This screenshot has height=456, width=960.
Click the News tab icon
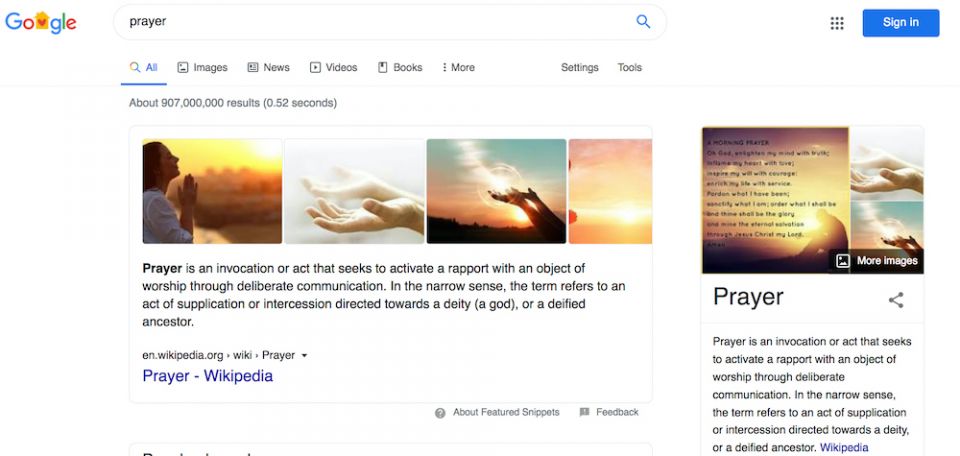tap(252, 67)
